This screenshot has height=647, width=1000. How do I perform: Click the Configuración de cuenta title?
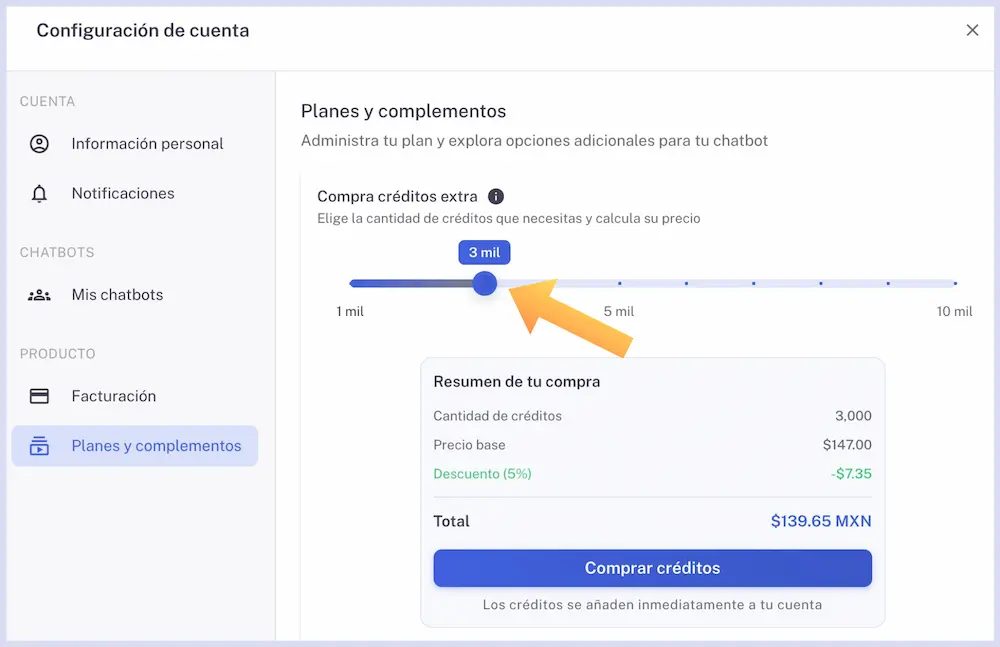(x=143, y=31)
